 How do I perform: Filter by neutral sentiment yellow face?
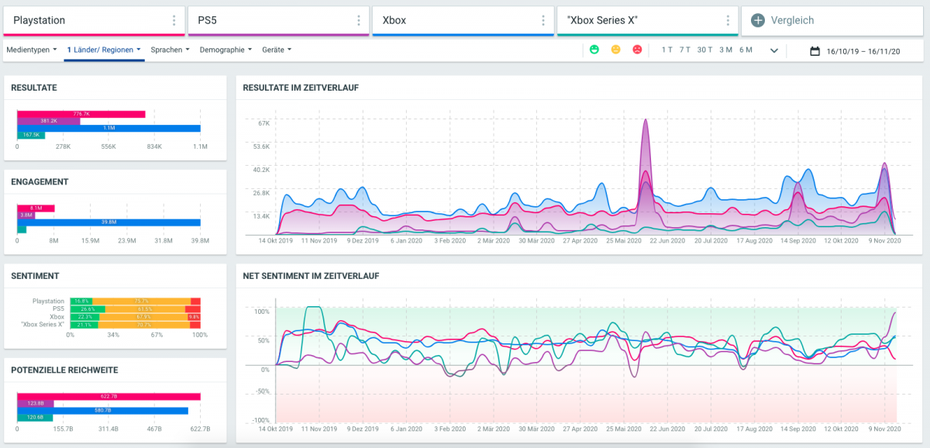tap(616, 50)
